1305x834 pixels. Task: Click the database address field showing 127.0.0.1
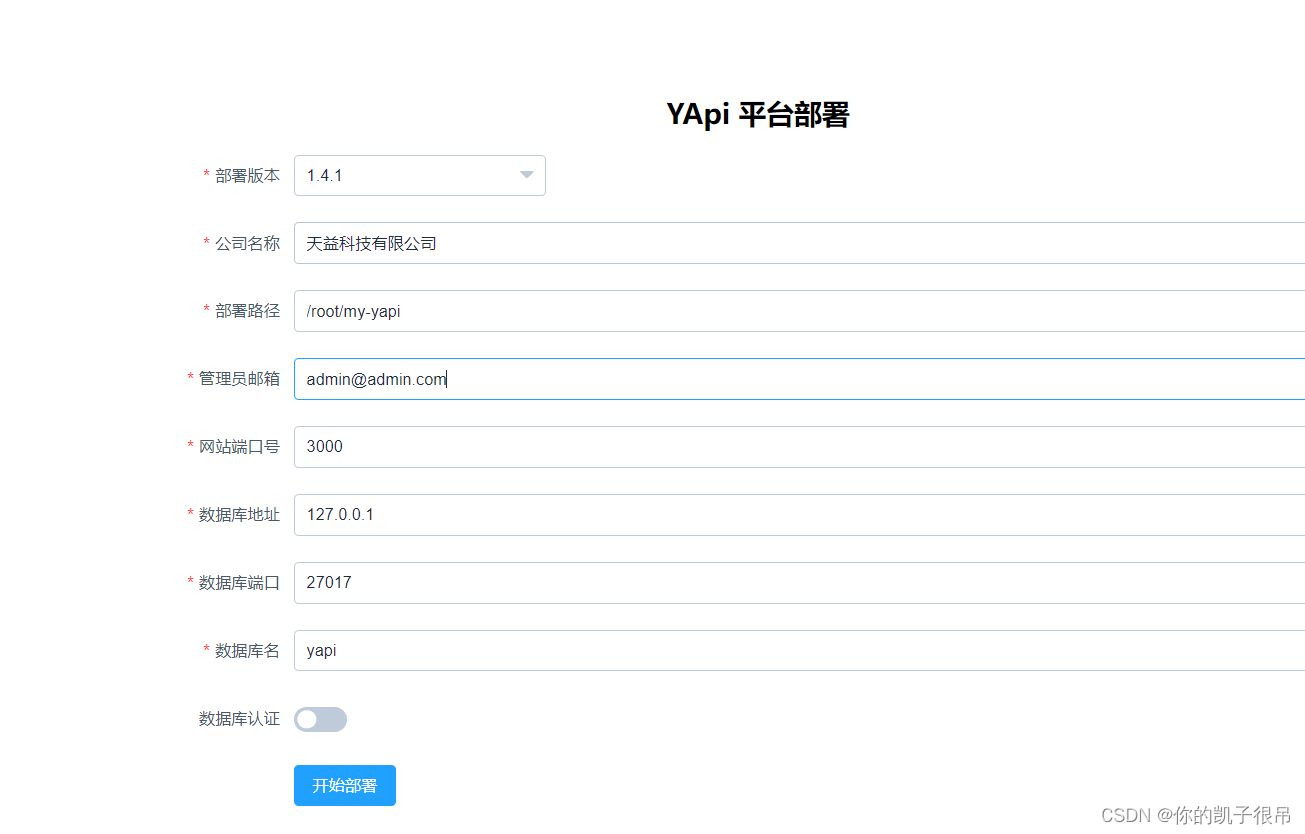point(600,514)
